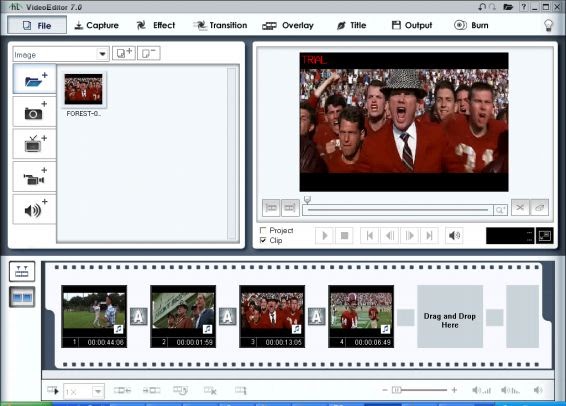Click the mark-in trim icon

point(271,208)
